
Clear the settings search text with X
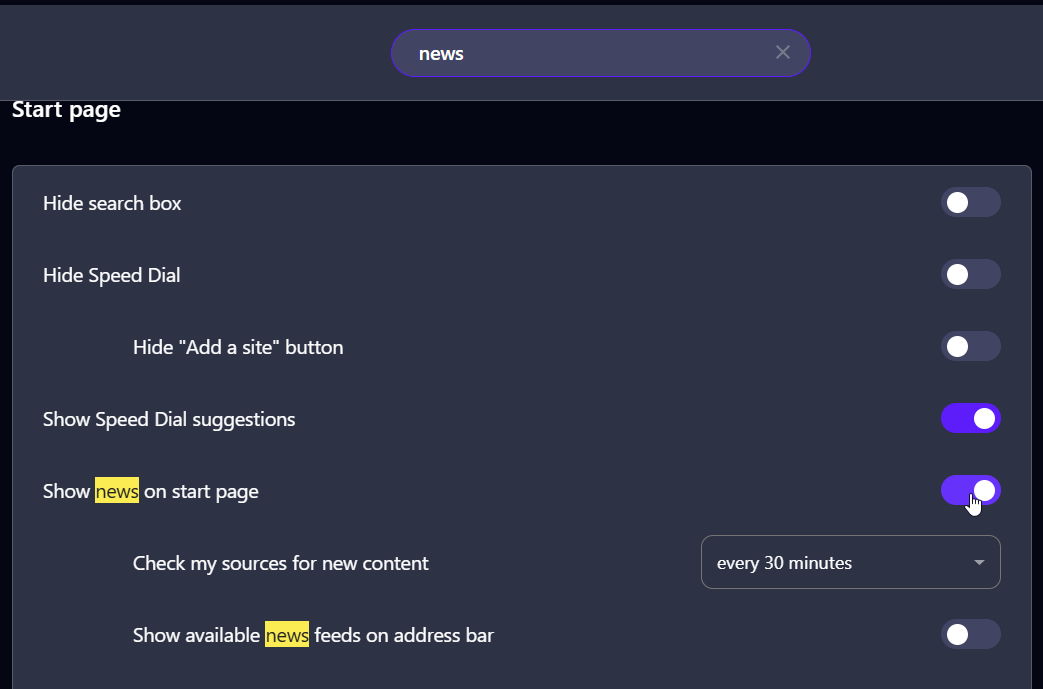[x=783, y=53]
